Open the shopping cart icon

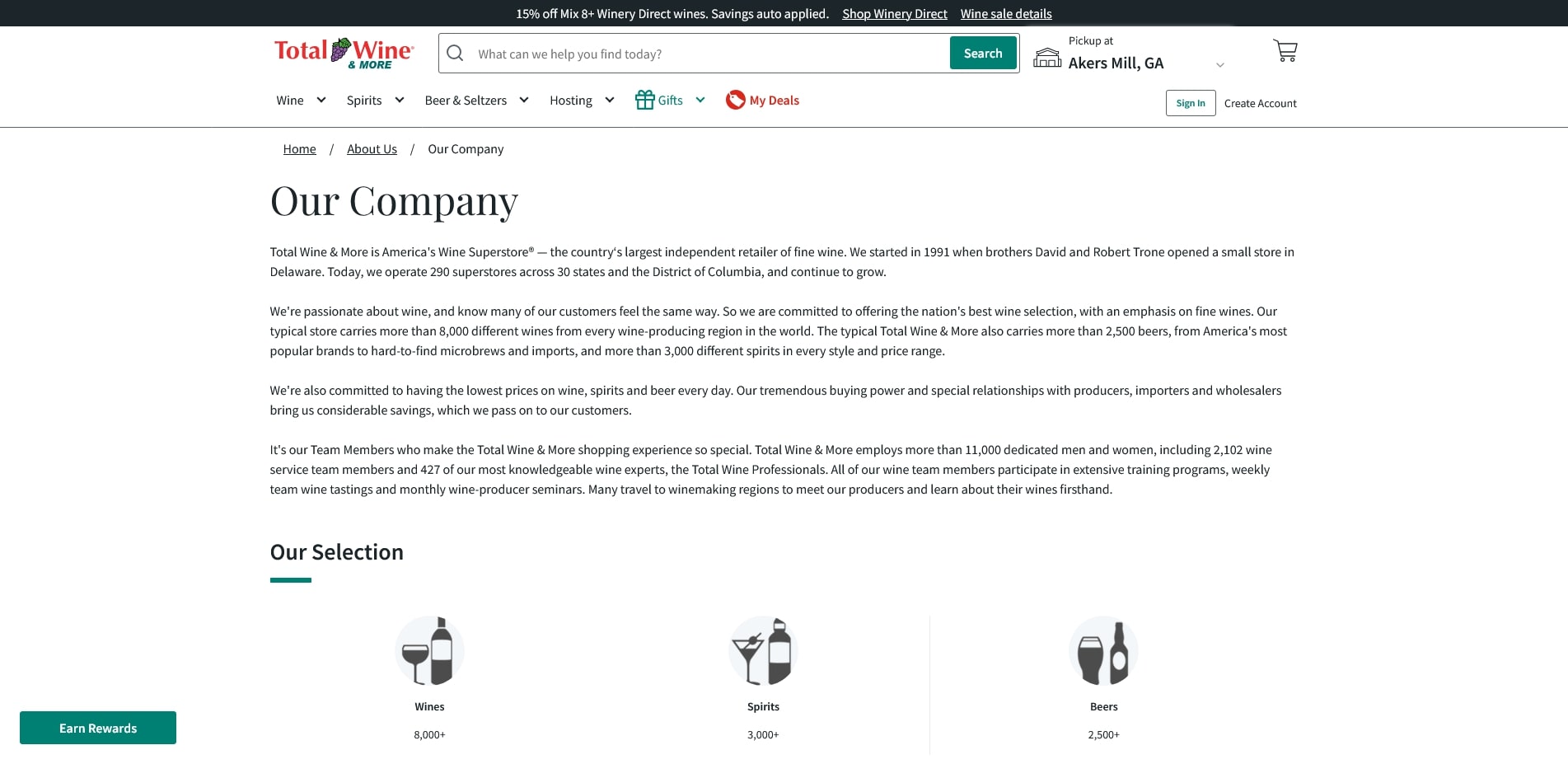pos(1285,51)
